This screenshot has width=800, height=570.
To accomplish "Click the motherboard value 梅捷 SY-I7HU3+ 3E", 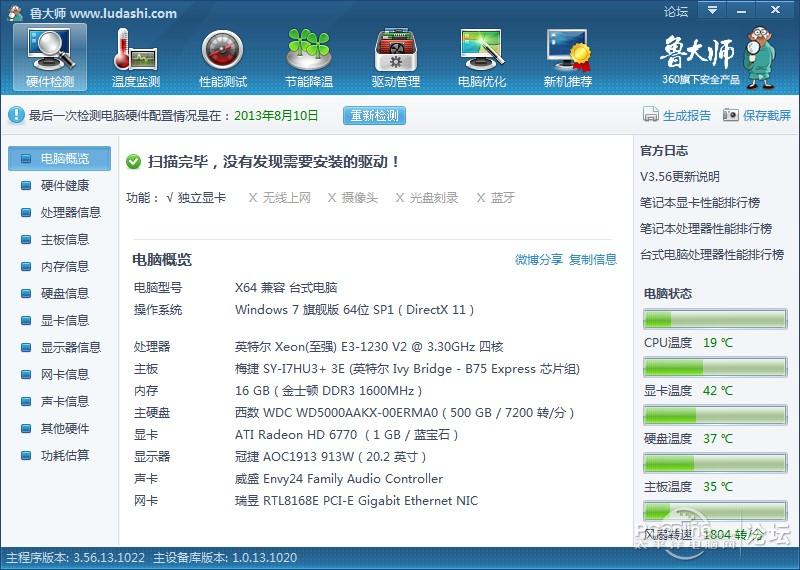I will [407, 369].
